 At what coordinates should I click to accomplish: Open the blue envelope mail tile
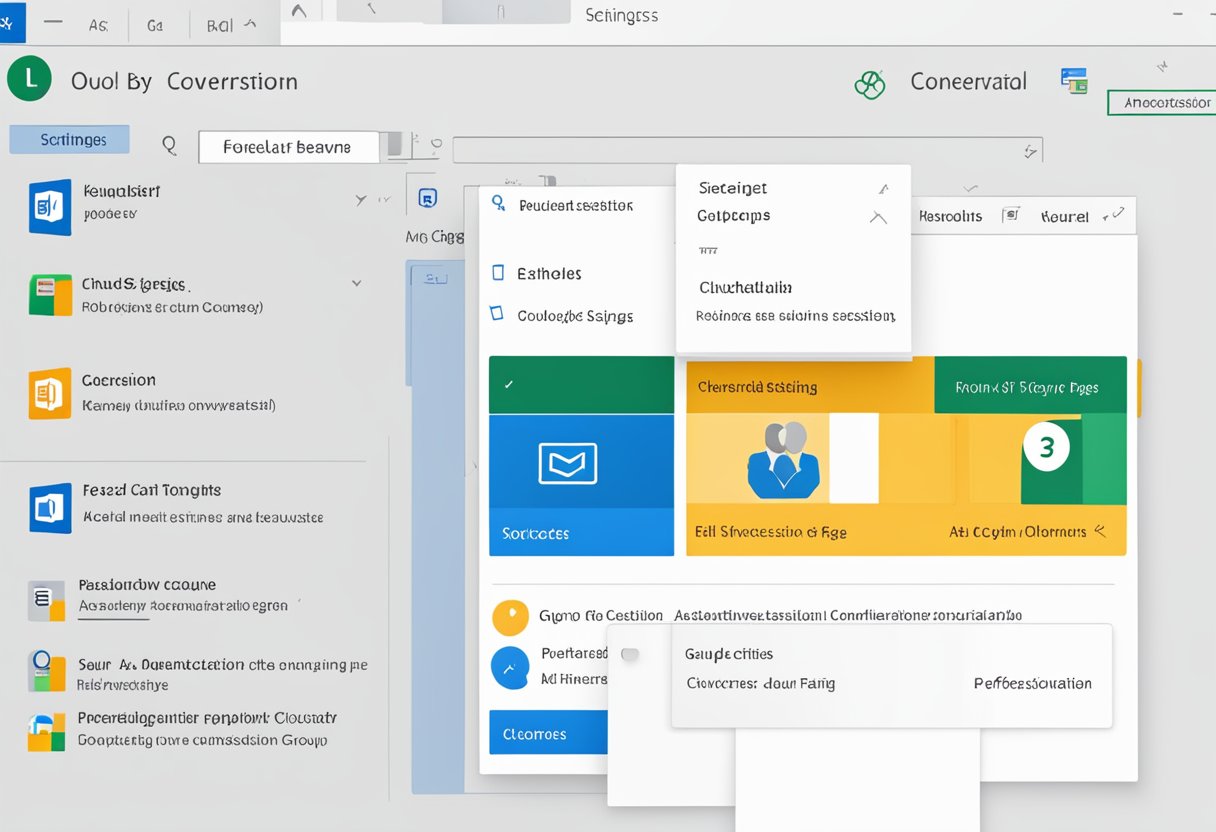567,463
